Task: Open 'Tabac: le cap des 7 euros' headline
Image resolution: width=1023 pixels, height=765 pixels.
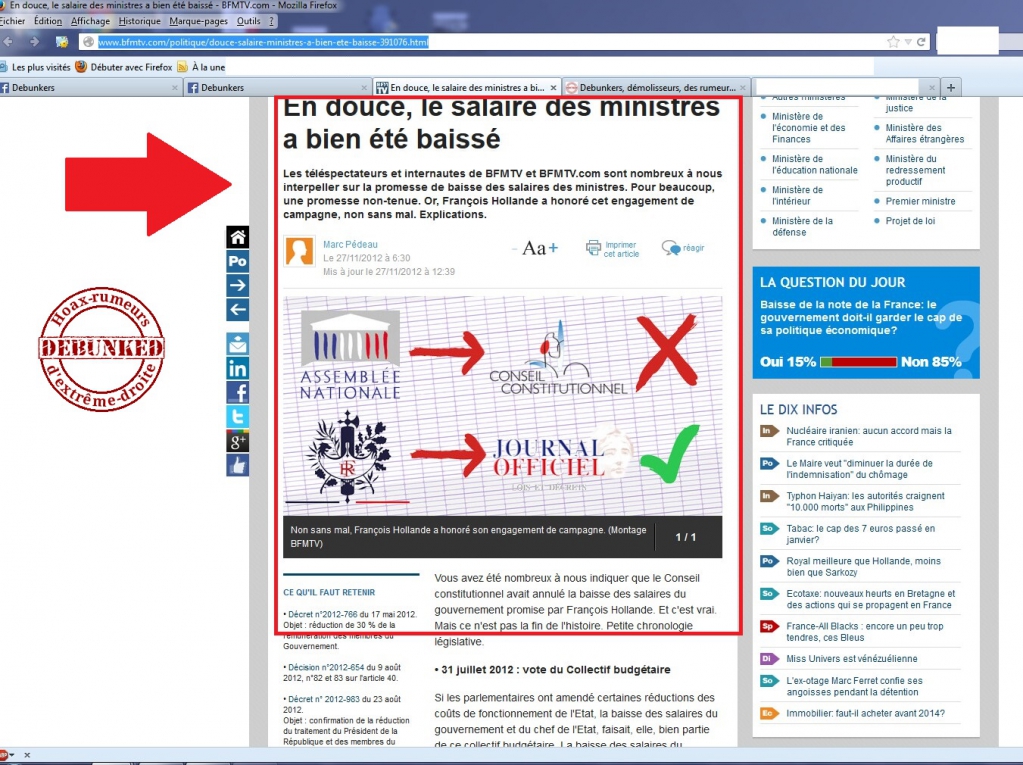Action: [x=861, y=534]
